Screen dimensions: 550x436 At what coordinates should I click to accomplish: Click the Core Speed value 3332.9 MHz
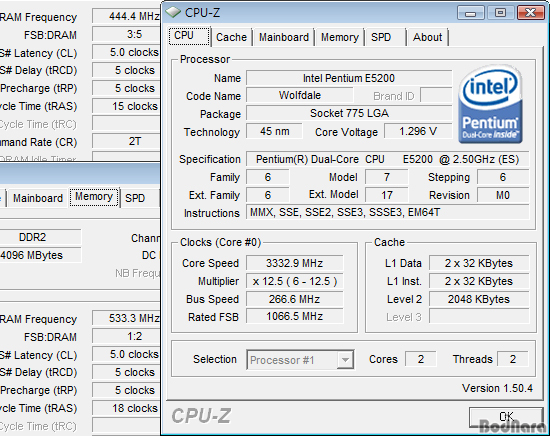pyautogui.click(x=294, y=263)
